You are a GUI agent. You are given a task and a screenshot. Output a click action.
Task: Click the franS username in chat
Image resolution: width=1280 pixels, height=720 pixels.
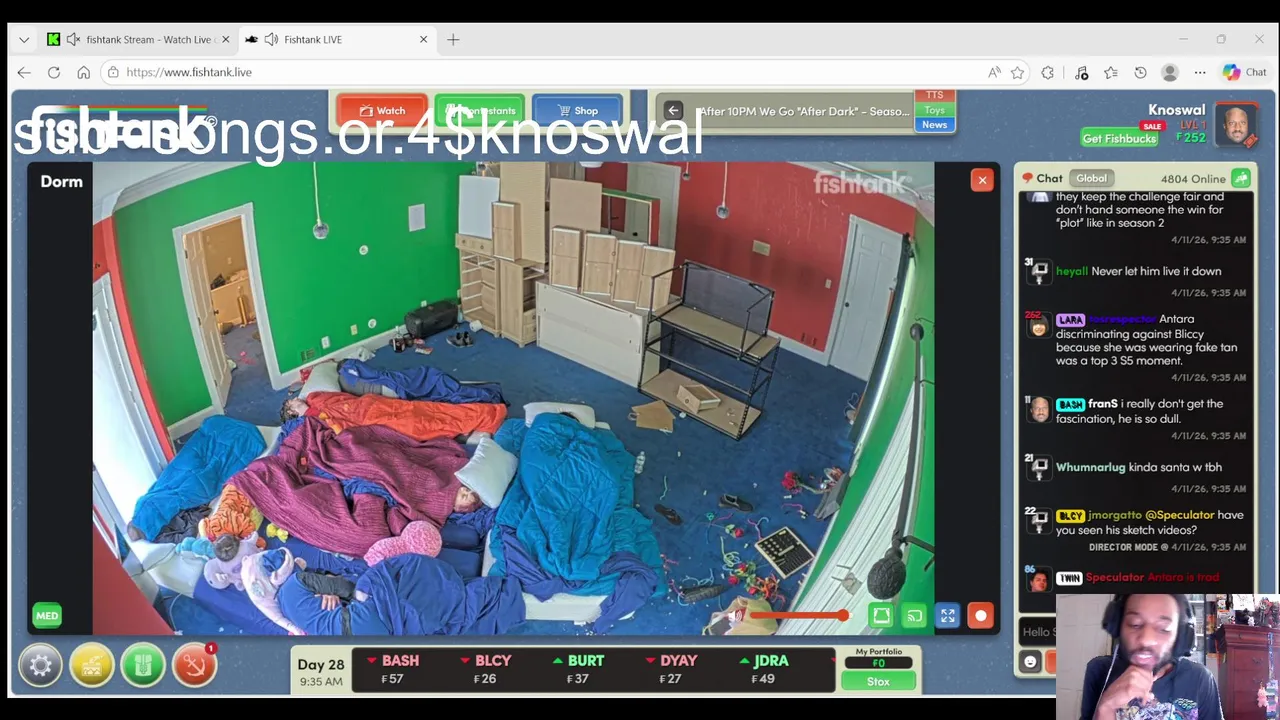point(1103,404)
